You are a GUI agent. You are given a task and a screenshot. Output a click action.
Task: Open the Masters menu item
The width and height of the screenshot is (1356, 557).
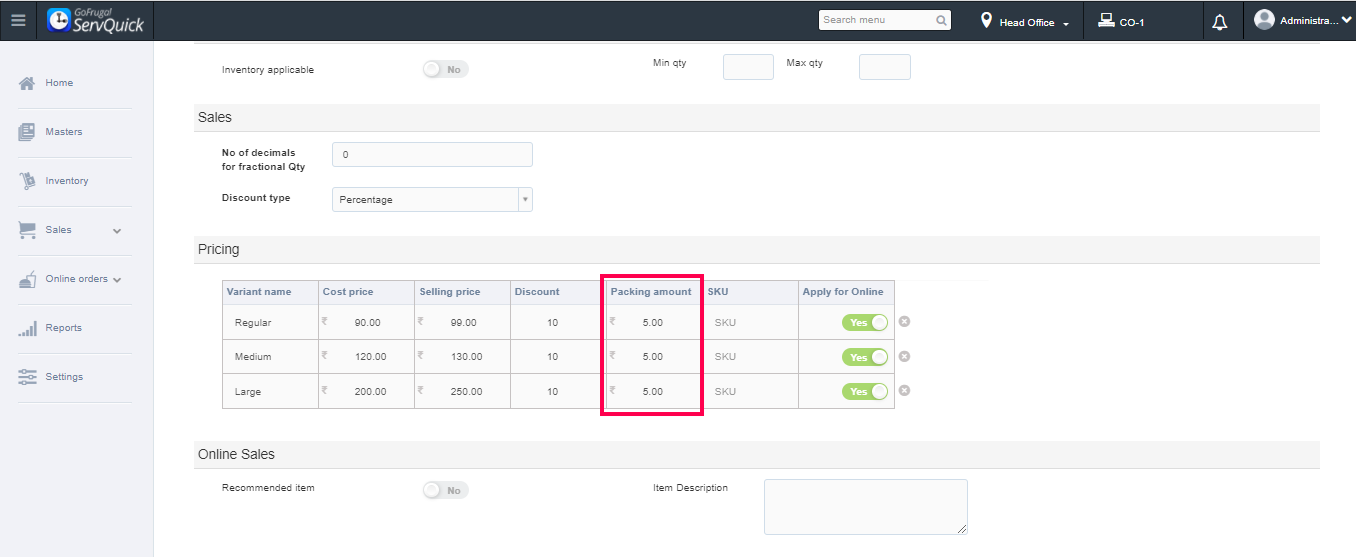coord(64,132)
